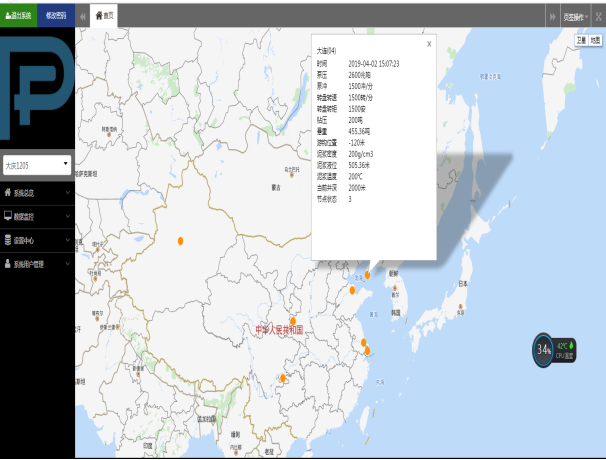Click the blue 修改密码 button
Viewport: 606px width, 460px height.
point(56,15)
